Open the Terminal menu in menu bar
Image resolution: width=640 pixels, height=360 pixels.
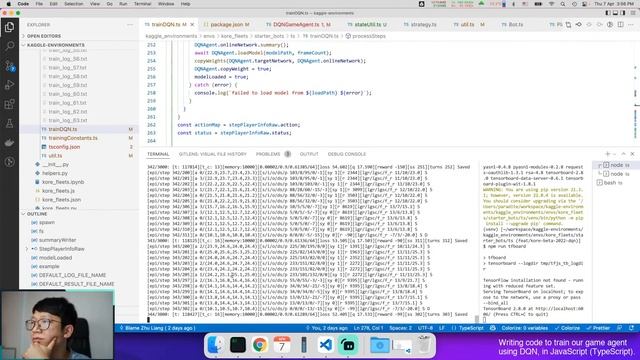click(x=142, y=4)
